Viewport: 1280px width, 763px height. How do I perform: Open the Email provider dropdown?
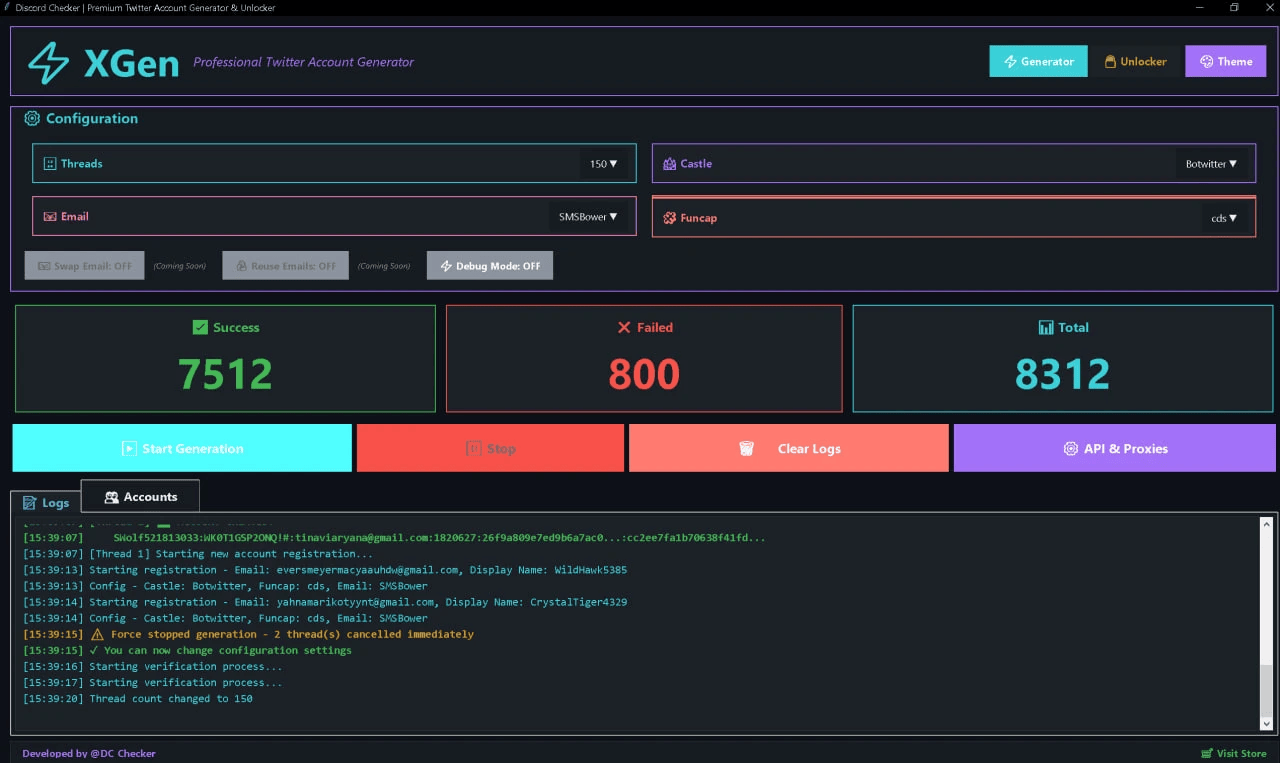coord(590,216)
